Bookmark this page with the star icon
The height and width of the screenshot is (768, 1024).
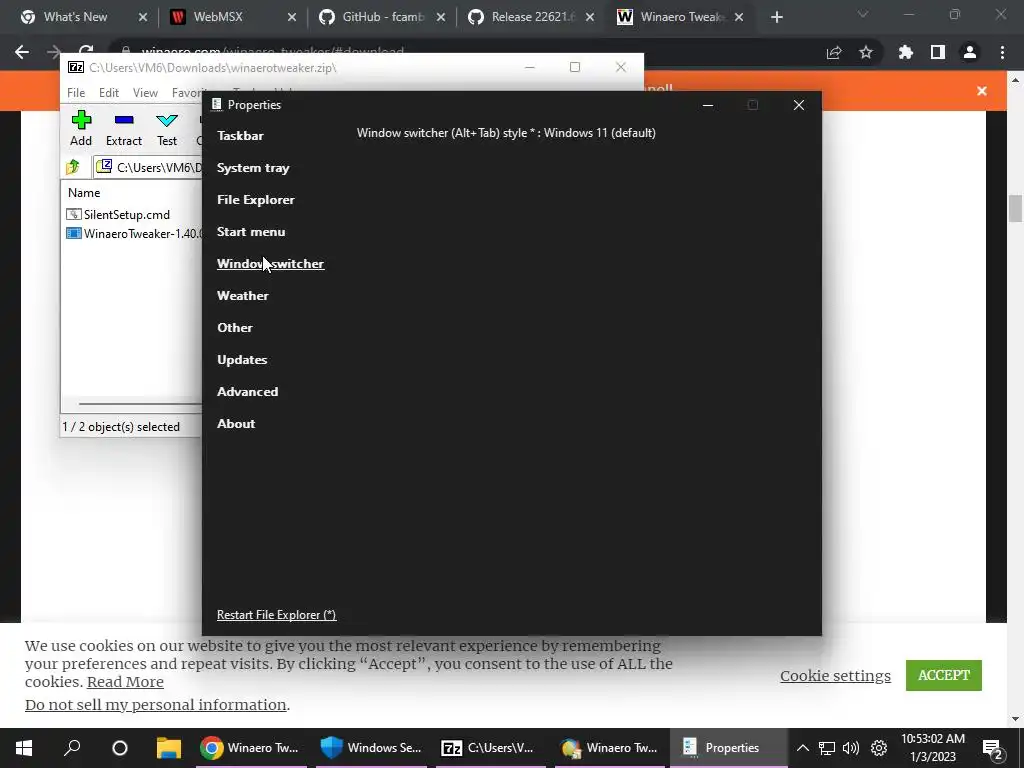click(866, 52)
